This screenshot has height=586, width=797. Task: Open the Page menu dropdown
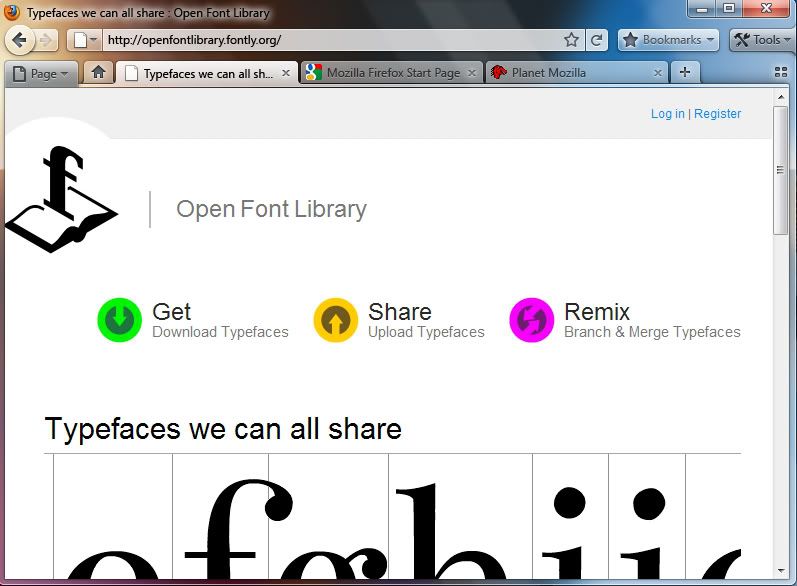coord(42,74)
